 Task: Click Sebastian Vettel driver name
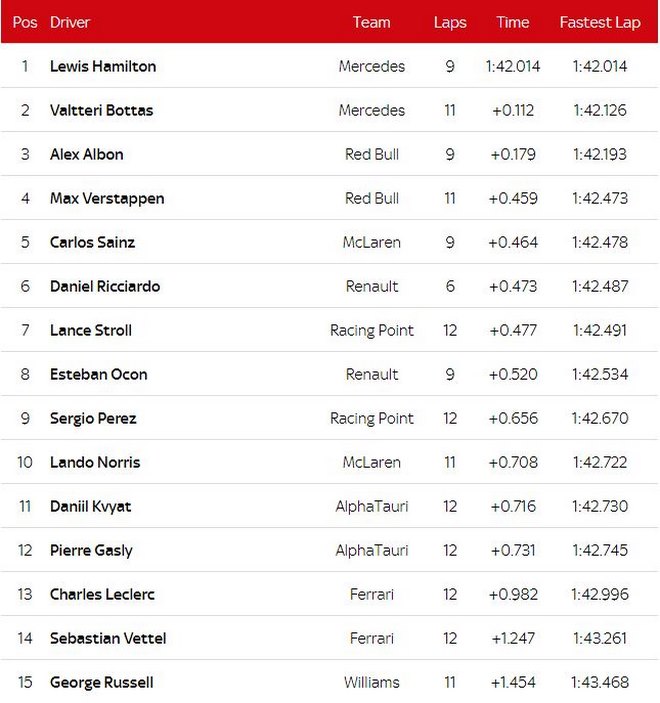pos(108,638)
